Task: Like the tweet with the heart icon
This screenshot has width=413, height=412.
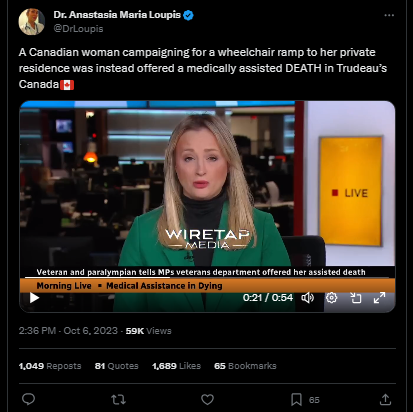Action: coord(207,399)
